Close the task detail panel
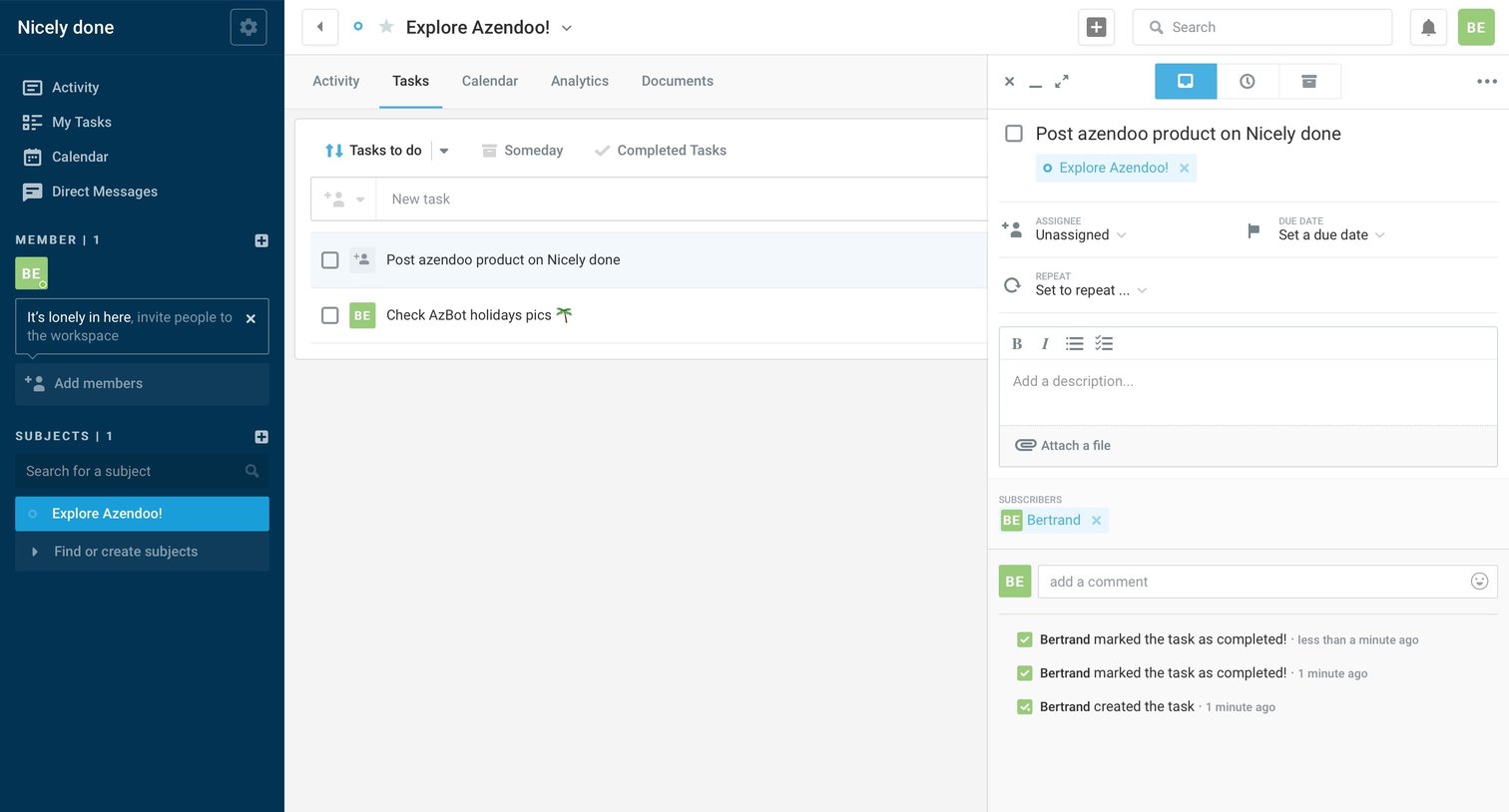Image resolution: width=1509 pixels, height=812 pixels. tap(1009, 82)
